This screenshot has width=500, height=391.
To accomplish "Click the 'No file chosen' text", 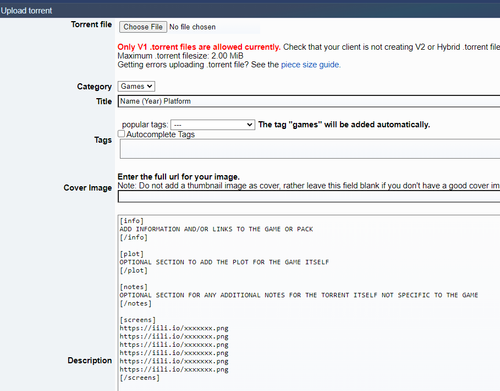I will [x=192, y=27].
